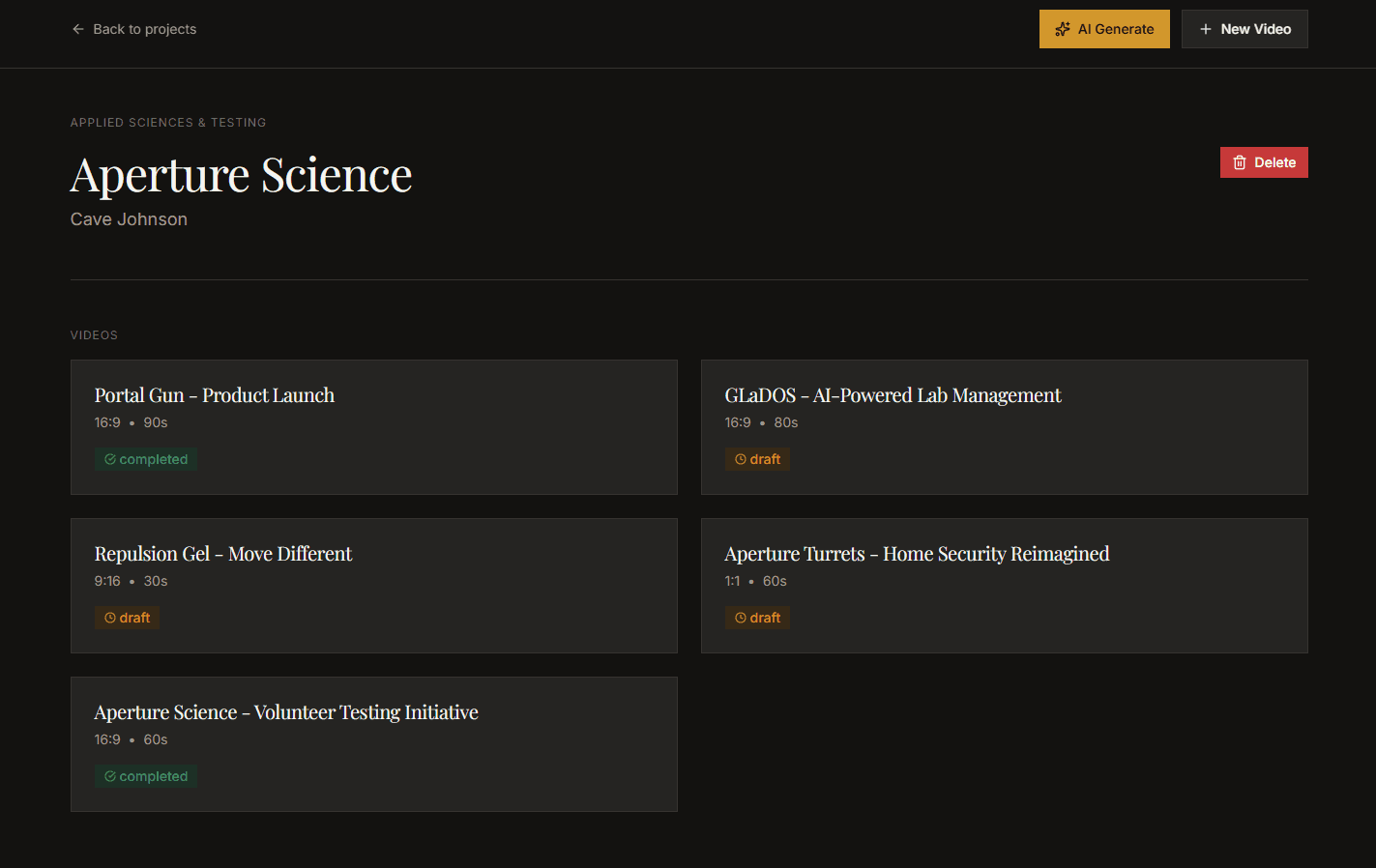Delete the Aperture Science project
The width and height of the screenshot is (1376, 868).
[1264, 161]
